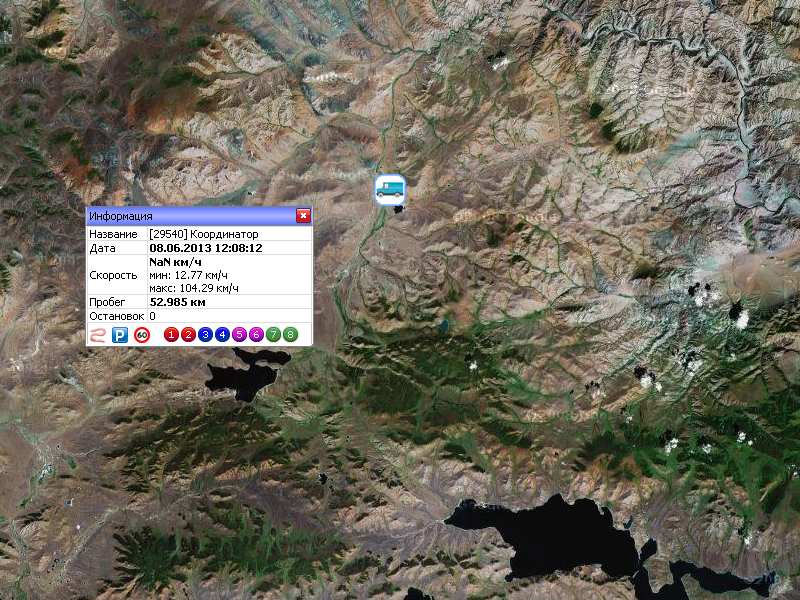
Task: Open the track route icon in the info panel
Action: tap(97, 335)
